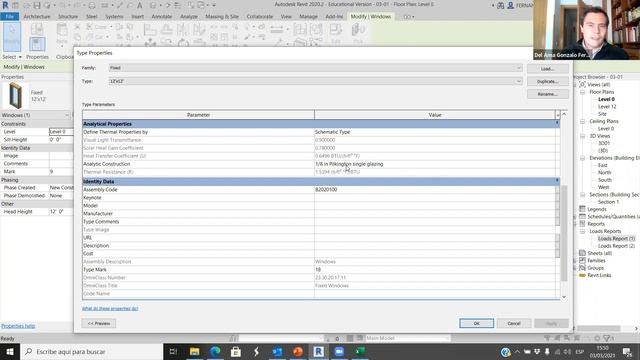Open 'What do these properties do?' link
This screenshot has width=640, height=360.
tap(110, 309)
